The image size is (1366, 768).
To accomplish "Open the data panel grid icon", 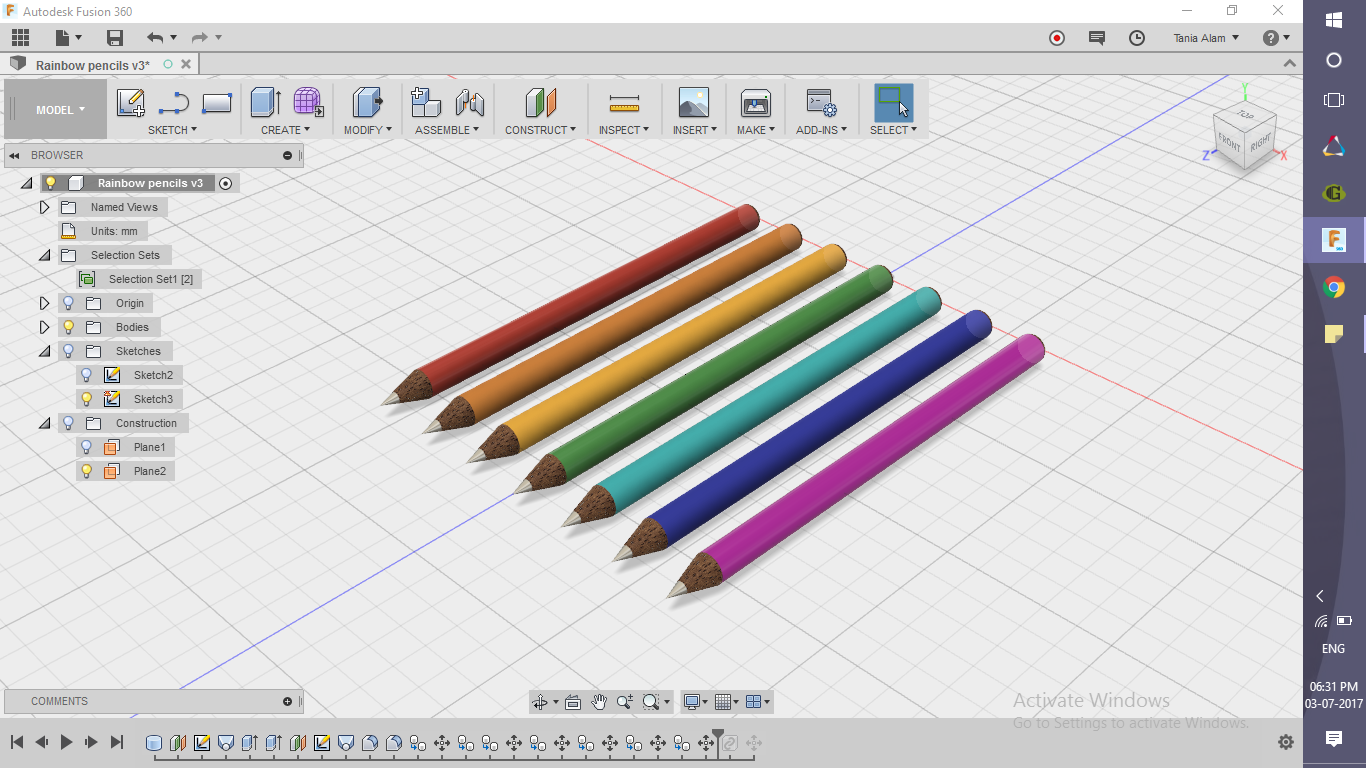I will pos(20,38).
